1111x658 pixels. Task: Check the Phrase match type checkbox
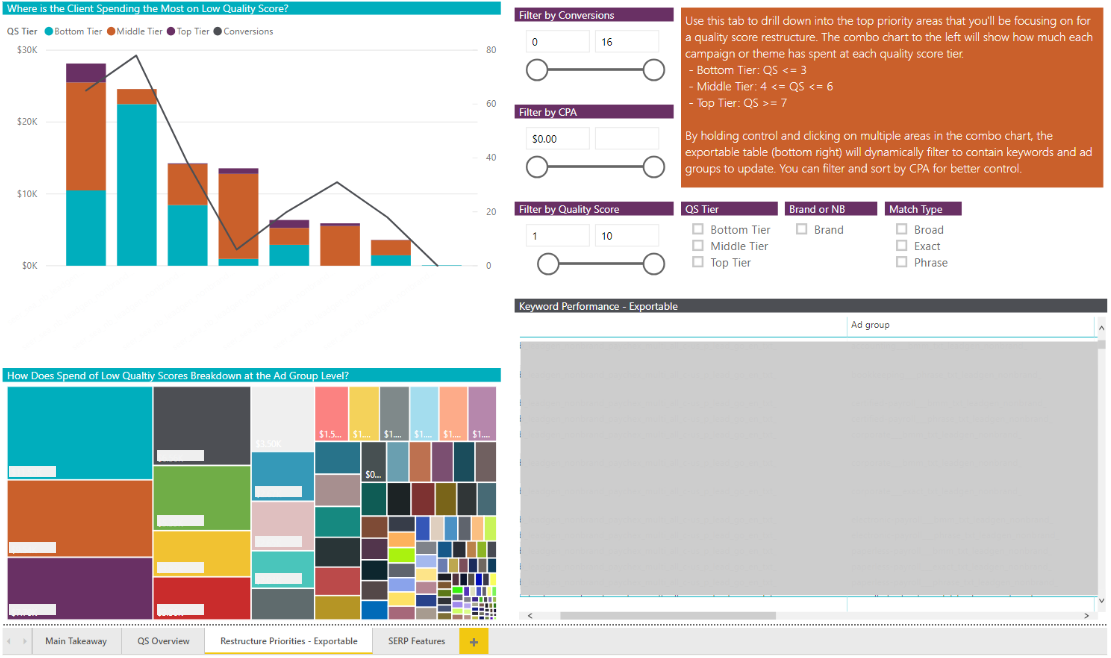pyautogui.click(x=902, y=262)
